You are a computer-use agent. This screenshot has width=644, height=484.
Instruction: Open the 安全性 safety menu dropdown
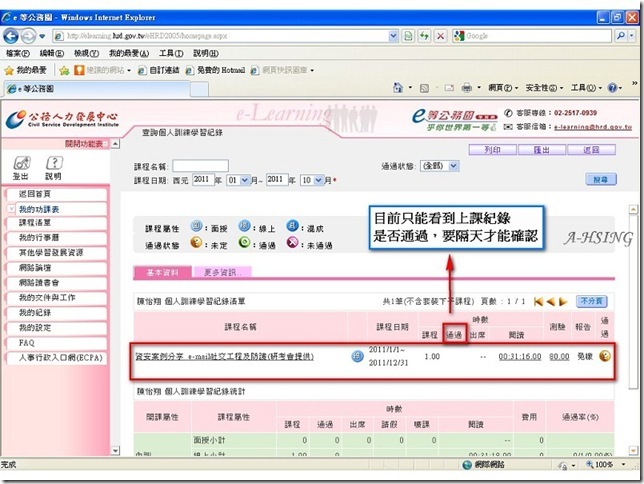click(544, 88)
